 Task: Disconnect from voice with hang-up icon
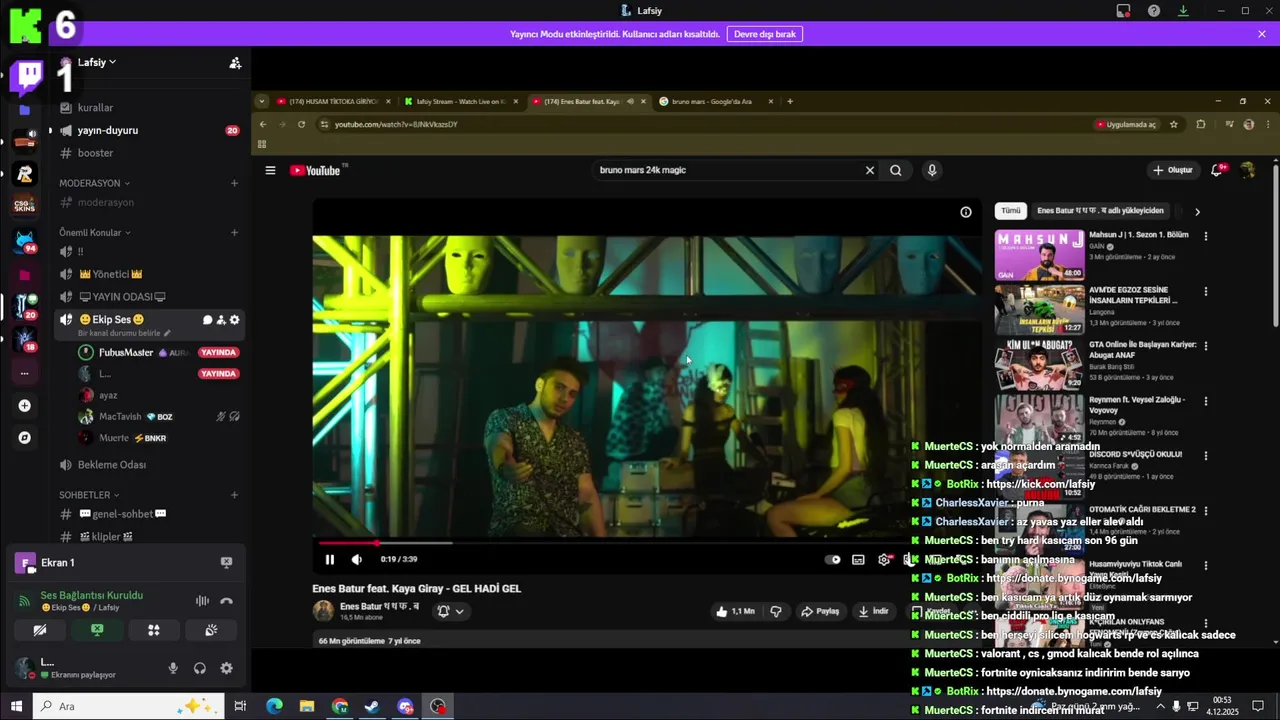pos(227,601)
